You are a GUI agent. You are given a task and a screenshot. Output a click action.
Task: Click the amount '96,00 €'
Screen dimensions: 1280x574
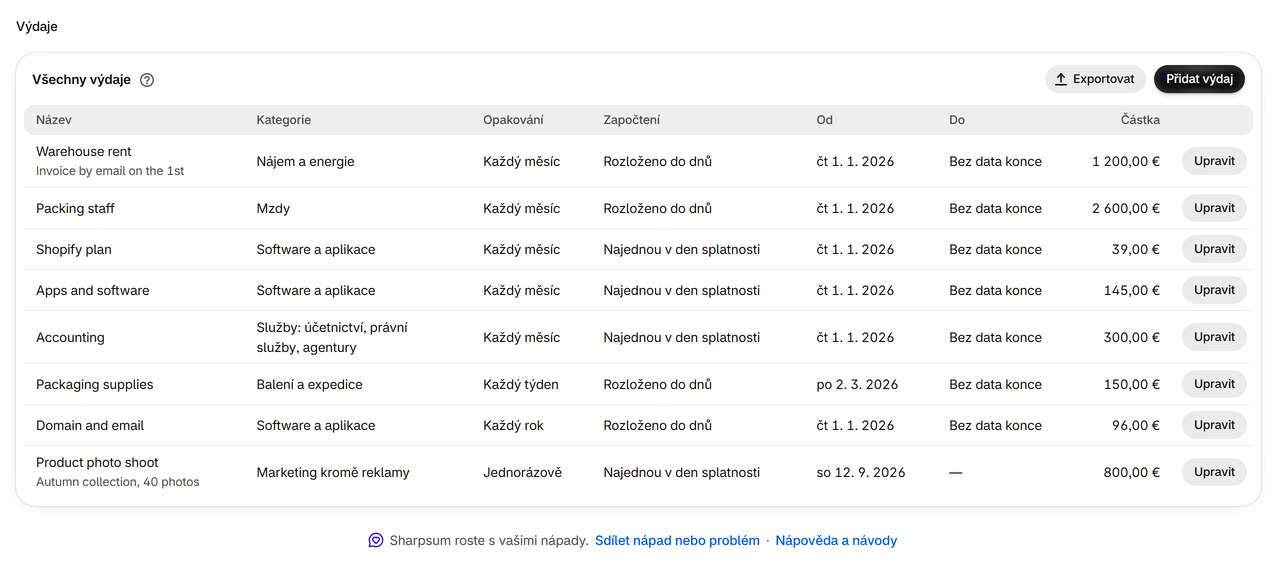(x=1136, y=425)
